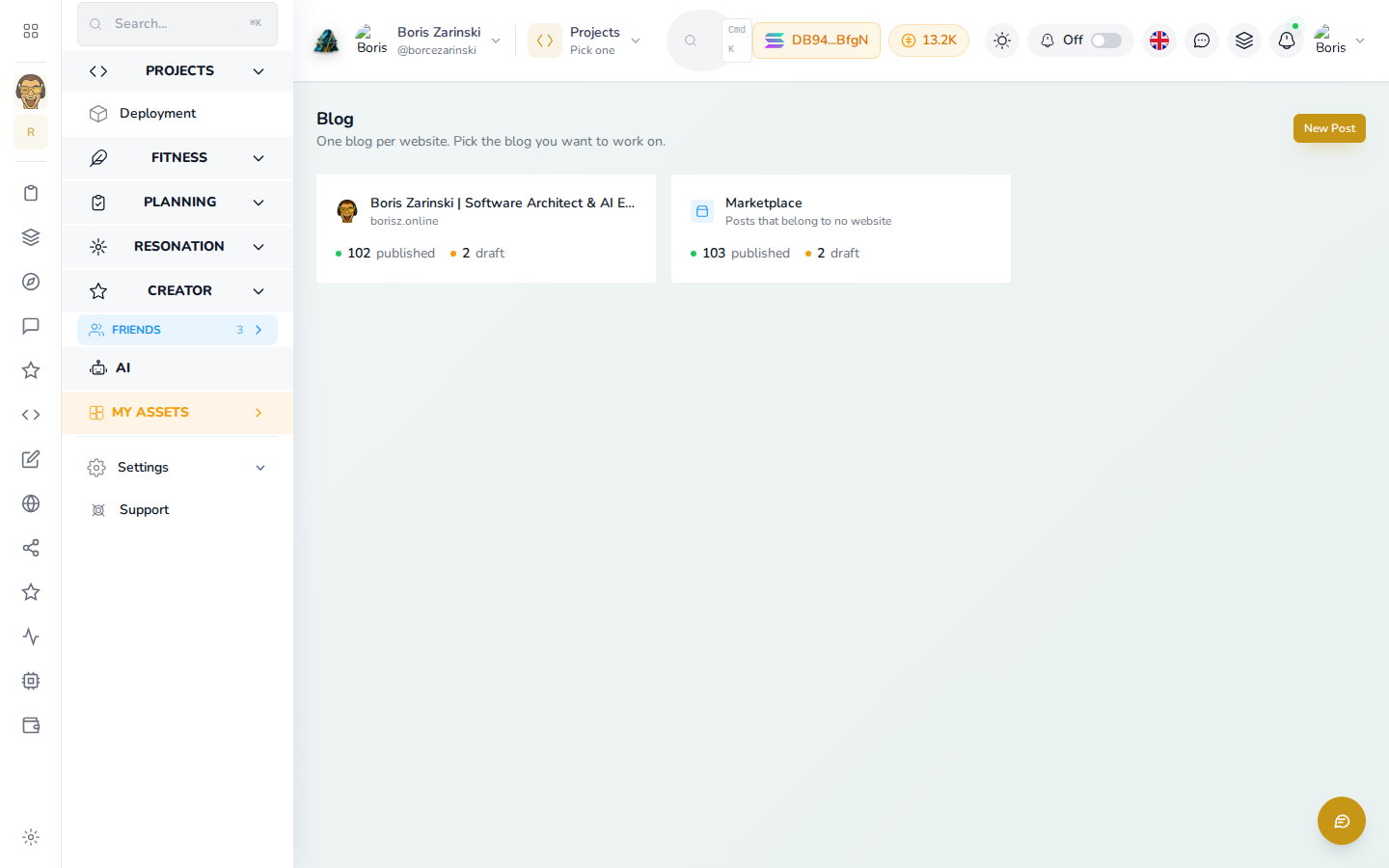Toggle light mode sun icon in top bar
Viewport: 1389px width, 868px height.
click(x=1002, y=41)
